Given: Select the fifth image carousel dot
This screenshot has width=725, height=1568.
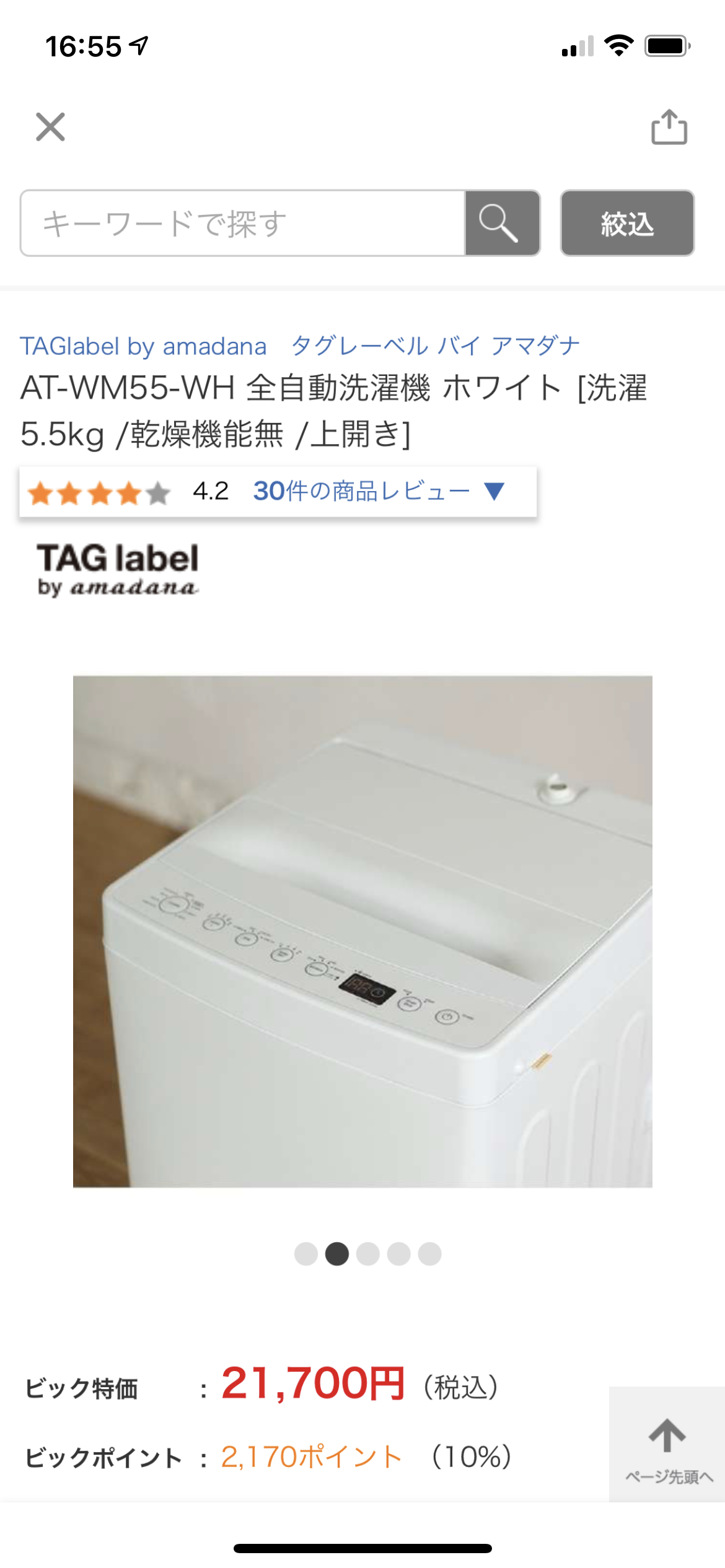Looking at the screenshot, I should (430, 1254).
